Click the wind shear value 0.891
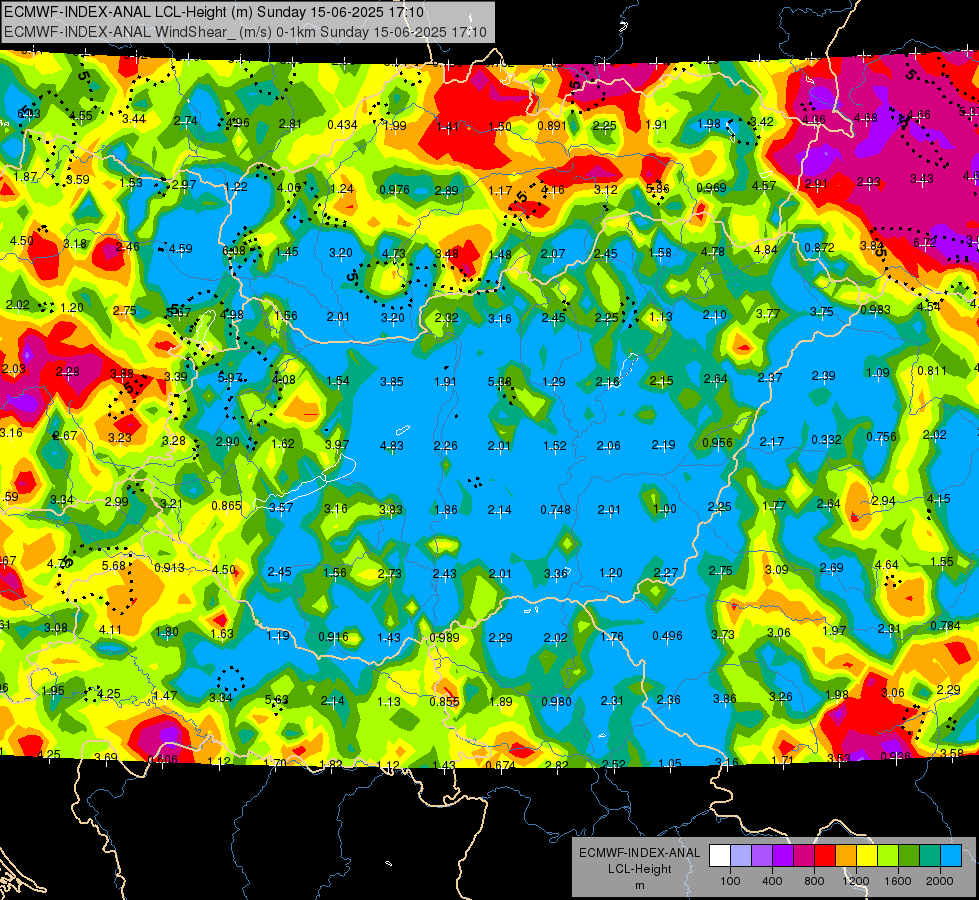 point(552,126)
